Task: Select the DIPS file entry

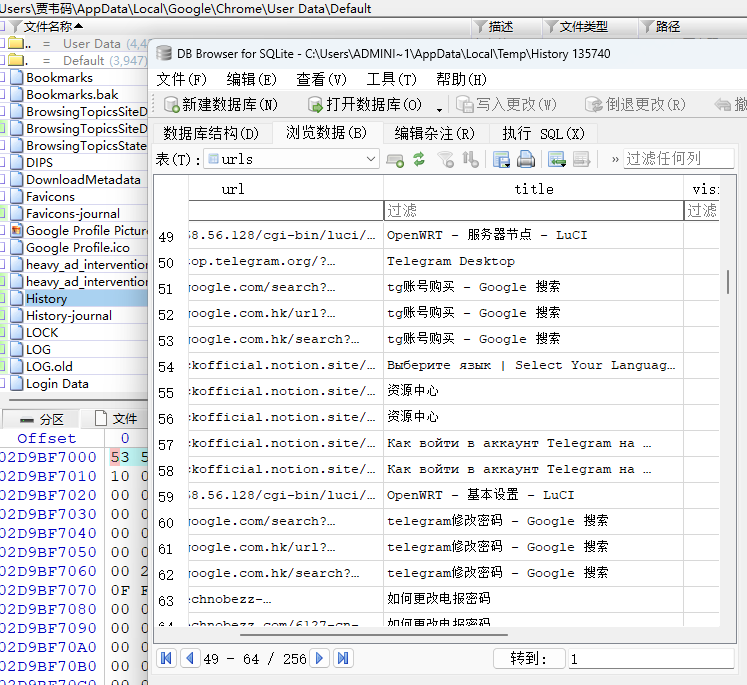Action: point(39,163)
